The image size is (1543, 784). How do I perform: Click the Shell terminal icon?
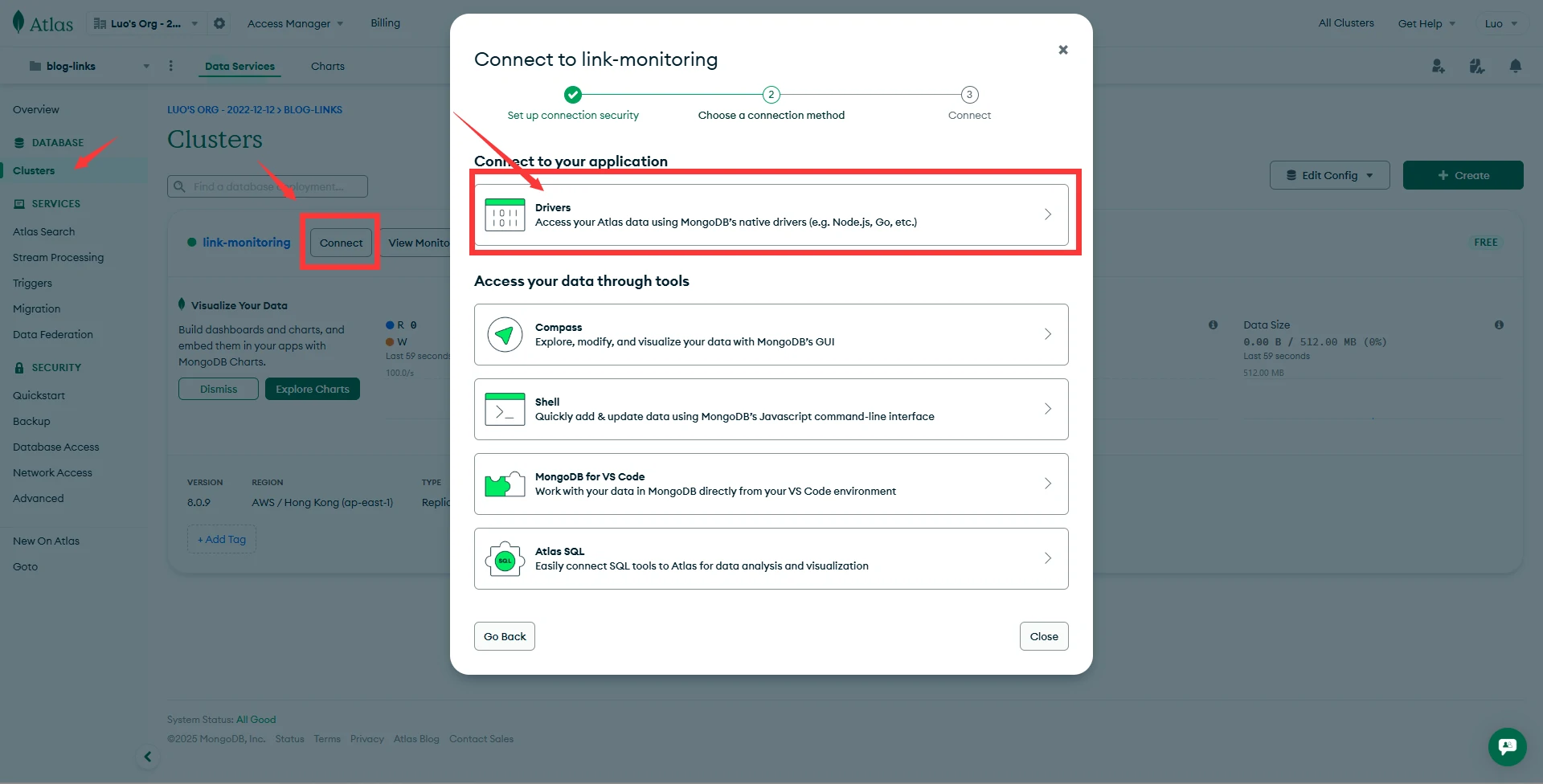pyautogui.click(x=505, y=410)
